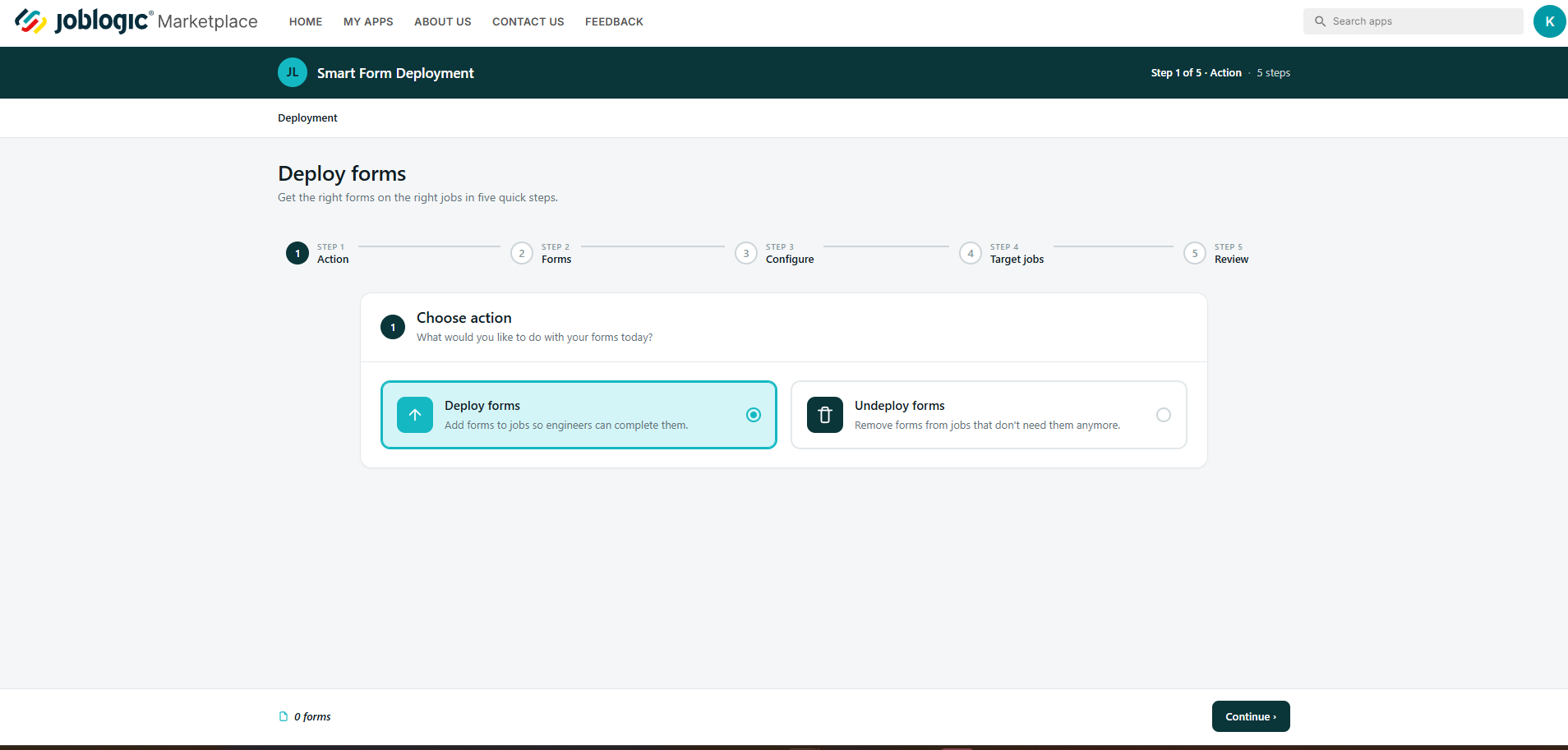Open the K user avatar menu
The height and width of the screenshot is (750, 1568).
click(x=1549, y=21)
